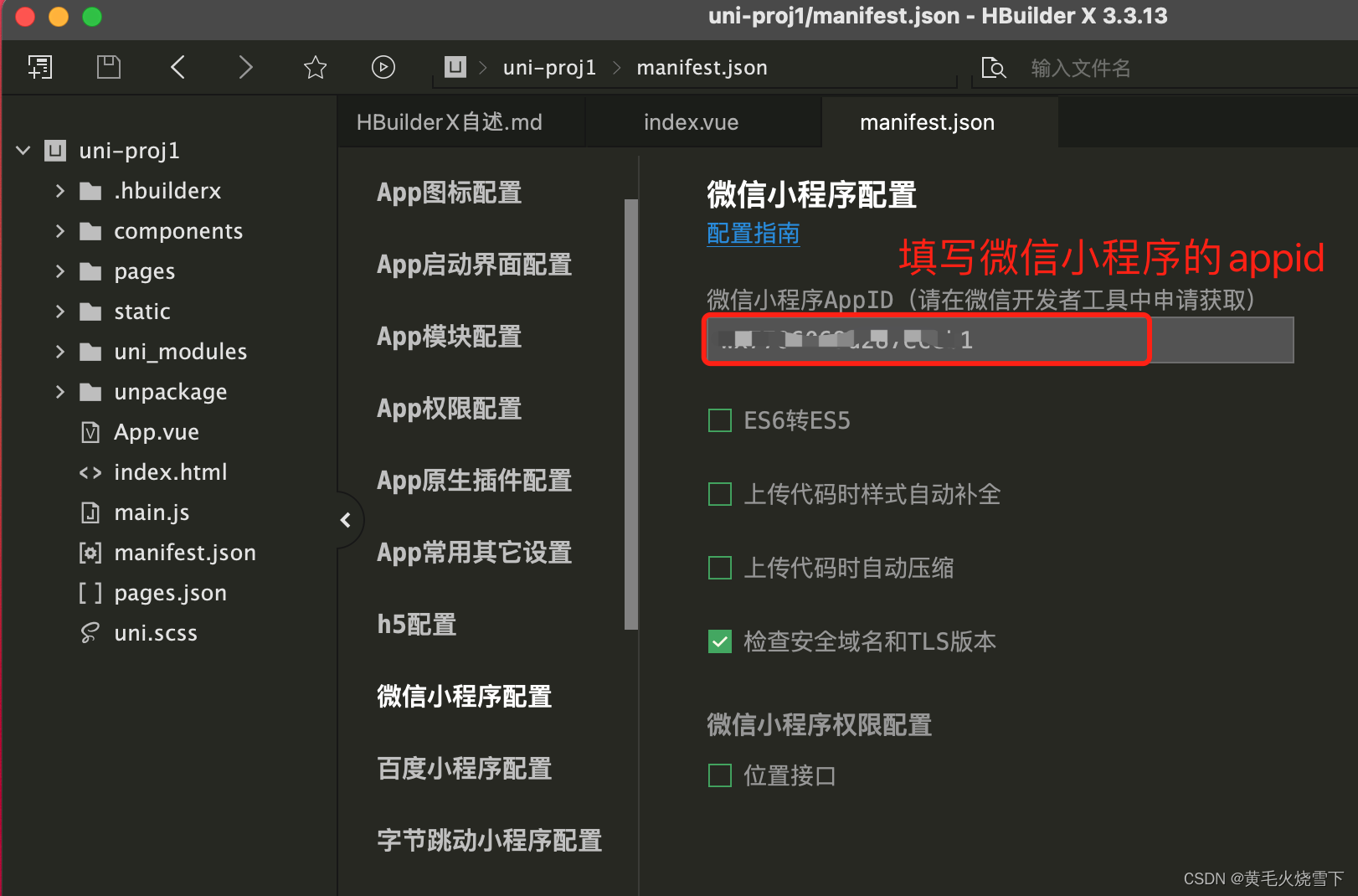Click the run/preview play icon

pyautogui.click(x=383, y=67)
